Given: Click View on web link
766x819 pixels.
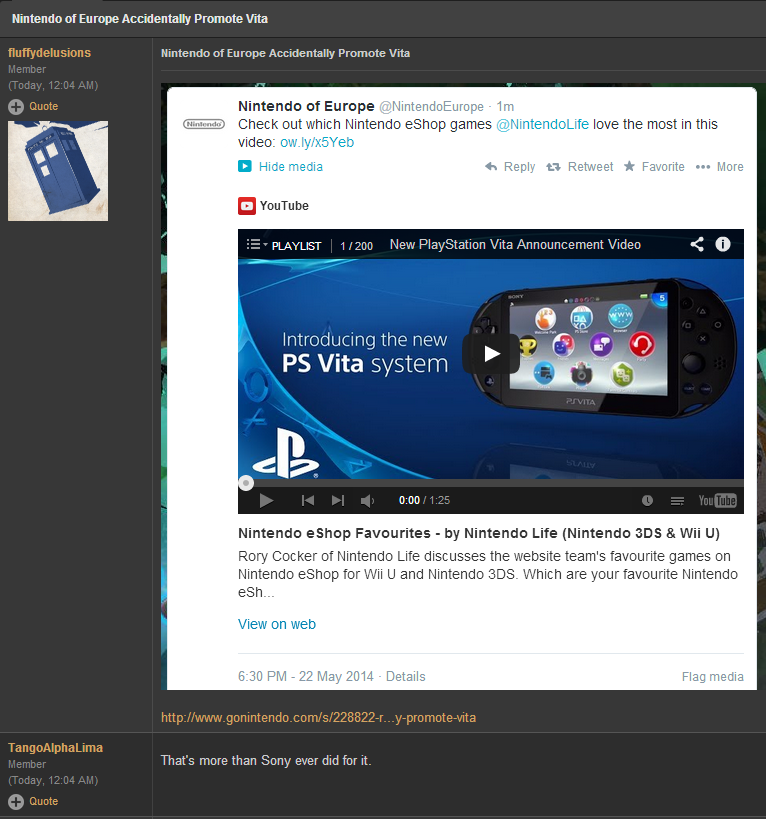Looking at the screenshot, I should pyautogui.click(x=277, y=624).
